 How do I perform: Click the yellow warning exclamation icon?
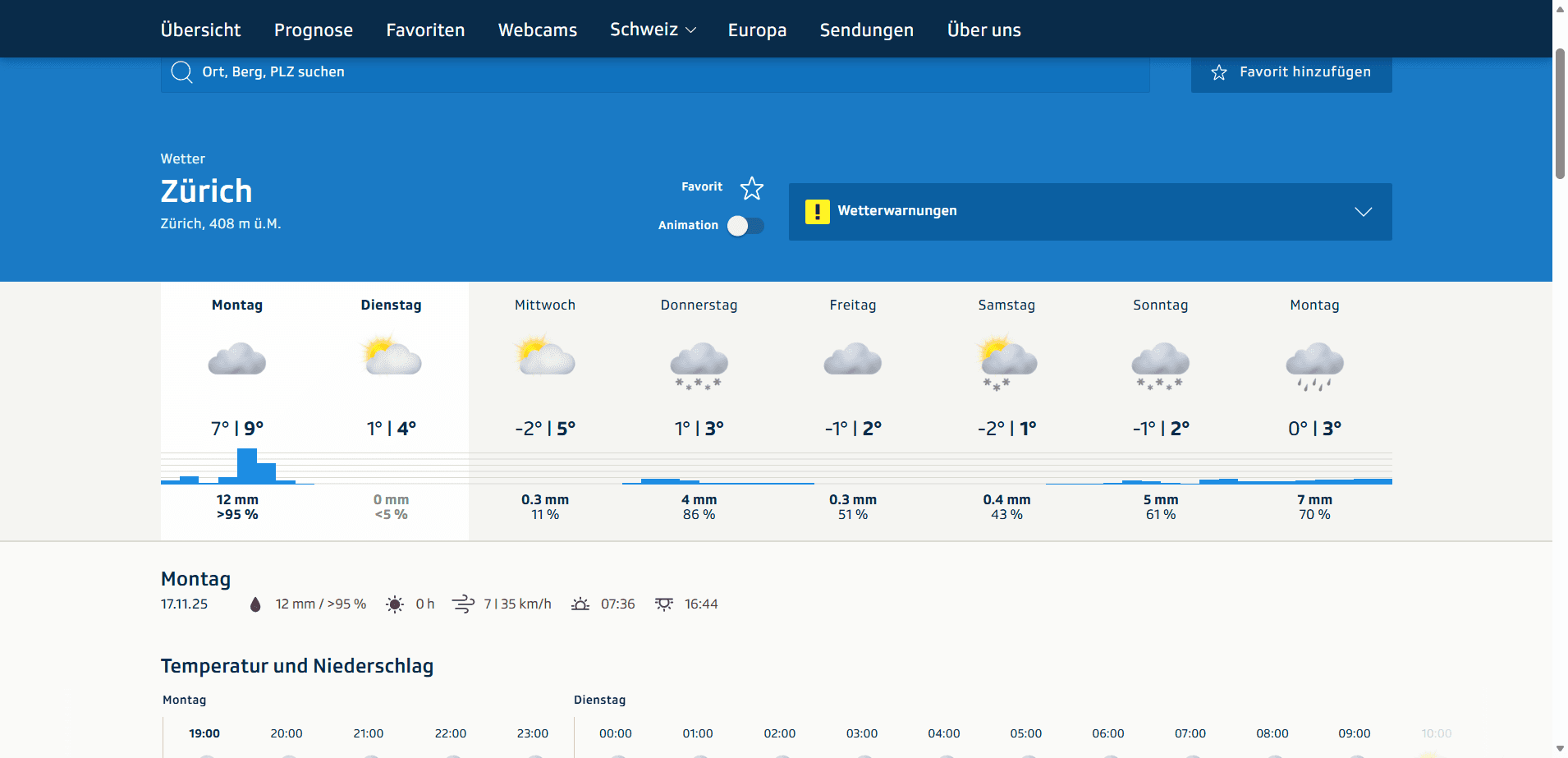(817, 211)
